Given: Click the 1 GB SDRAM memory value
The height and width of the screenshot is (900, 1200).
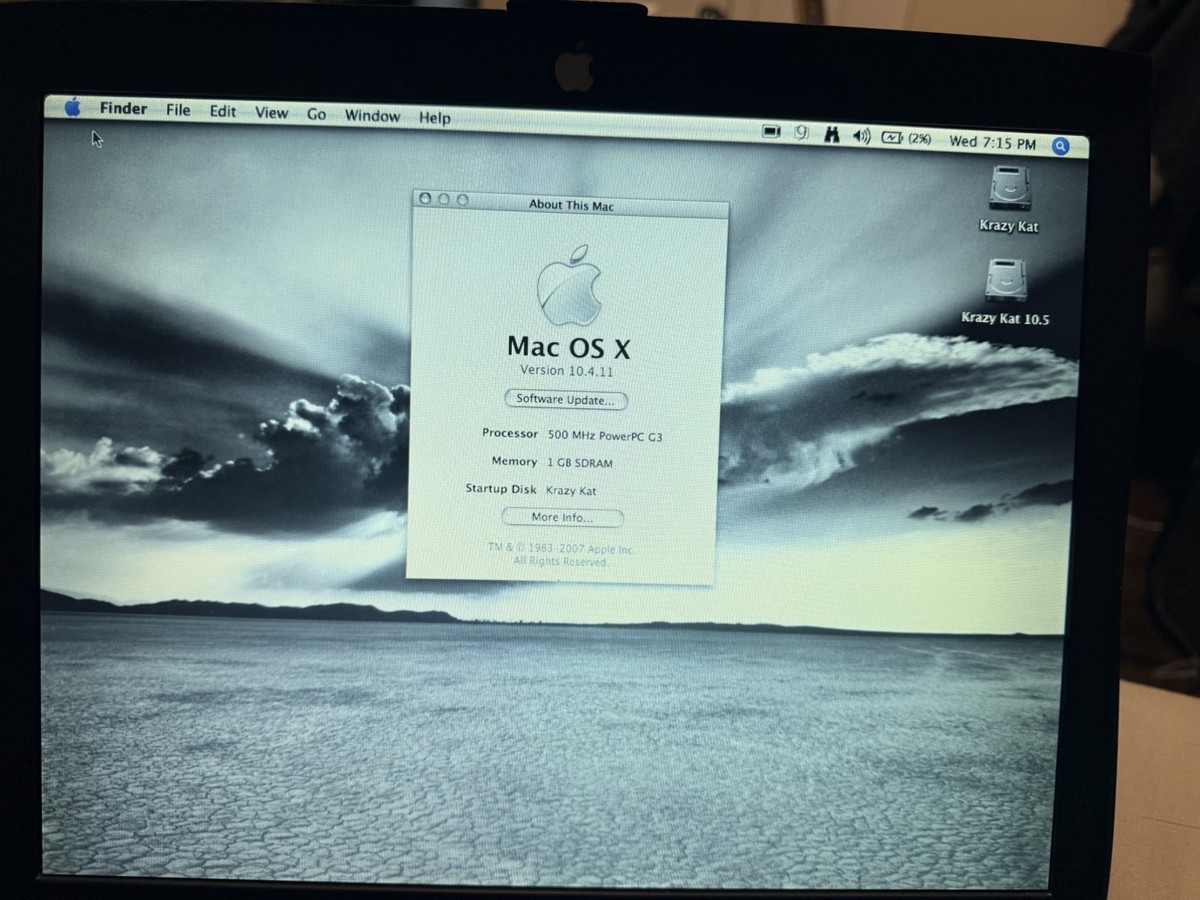Looking at the screenshot, I should pos(580,464).
